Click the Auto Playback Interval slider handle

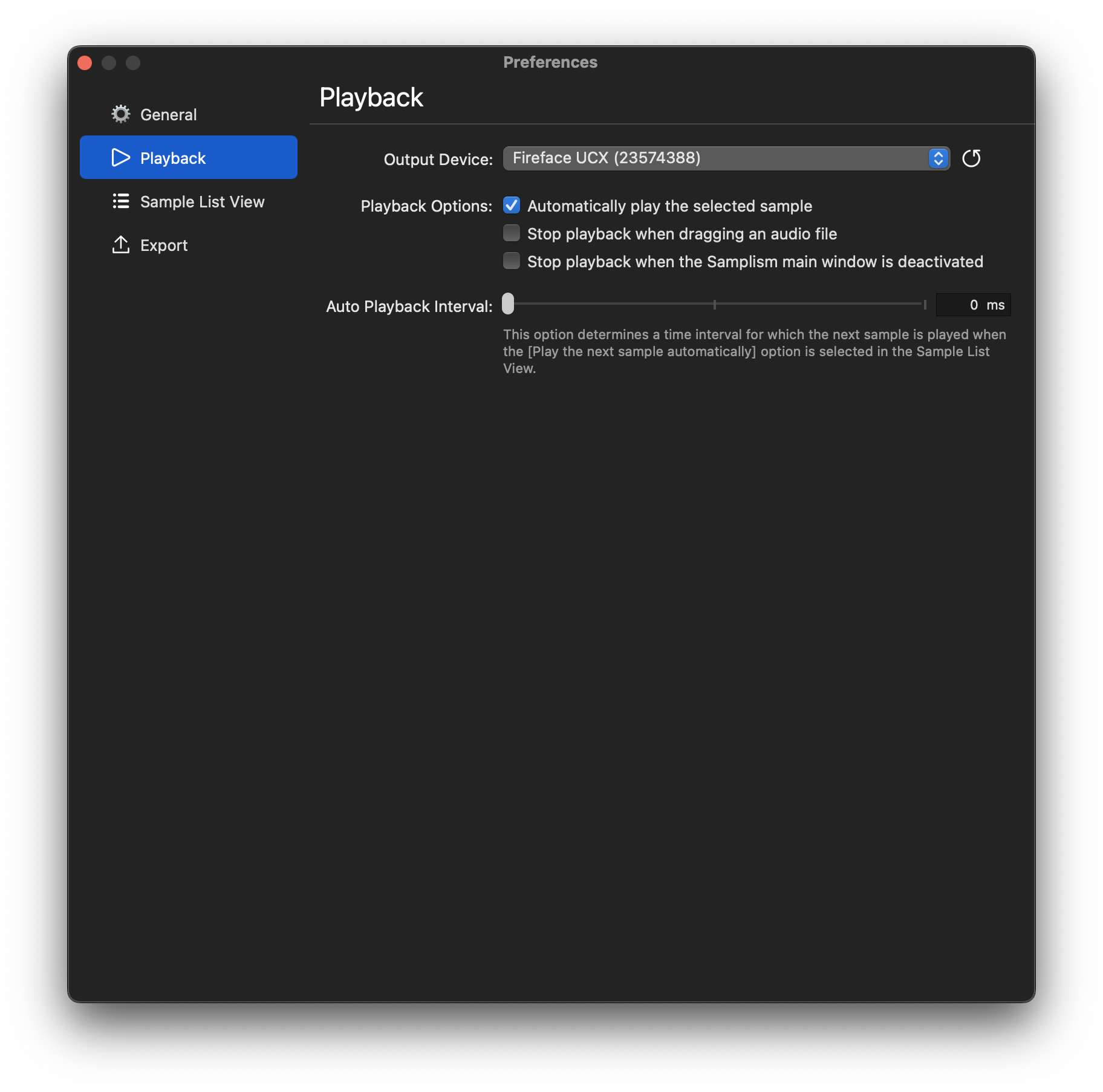point(508,304)
